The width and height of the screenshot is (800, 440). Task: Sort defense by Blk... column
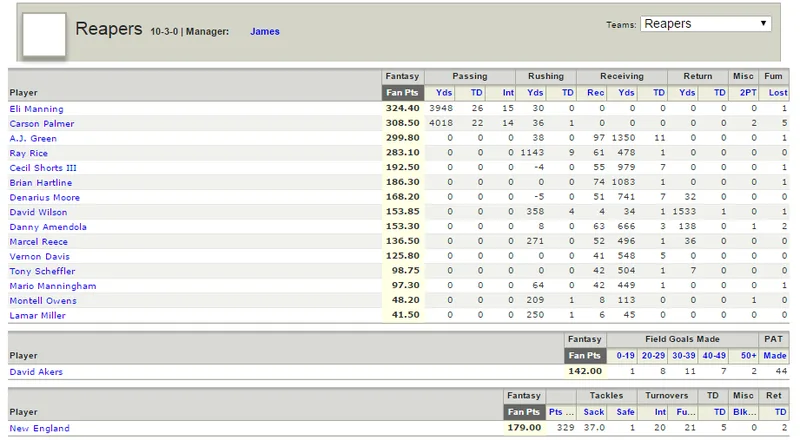tap(745, 412)
